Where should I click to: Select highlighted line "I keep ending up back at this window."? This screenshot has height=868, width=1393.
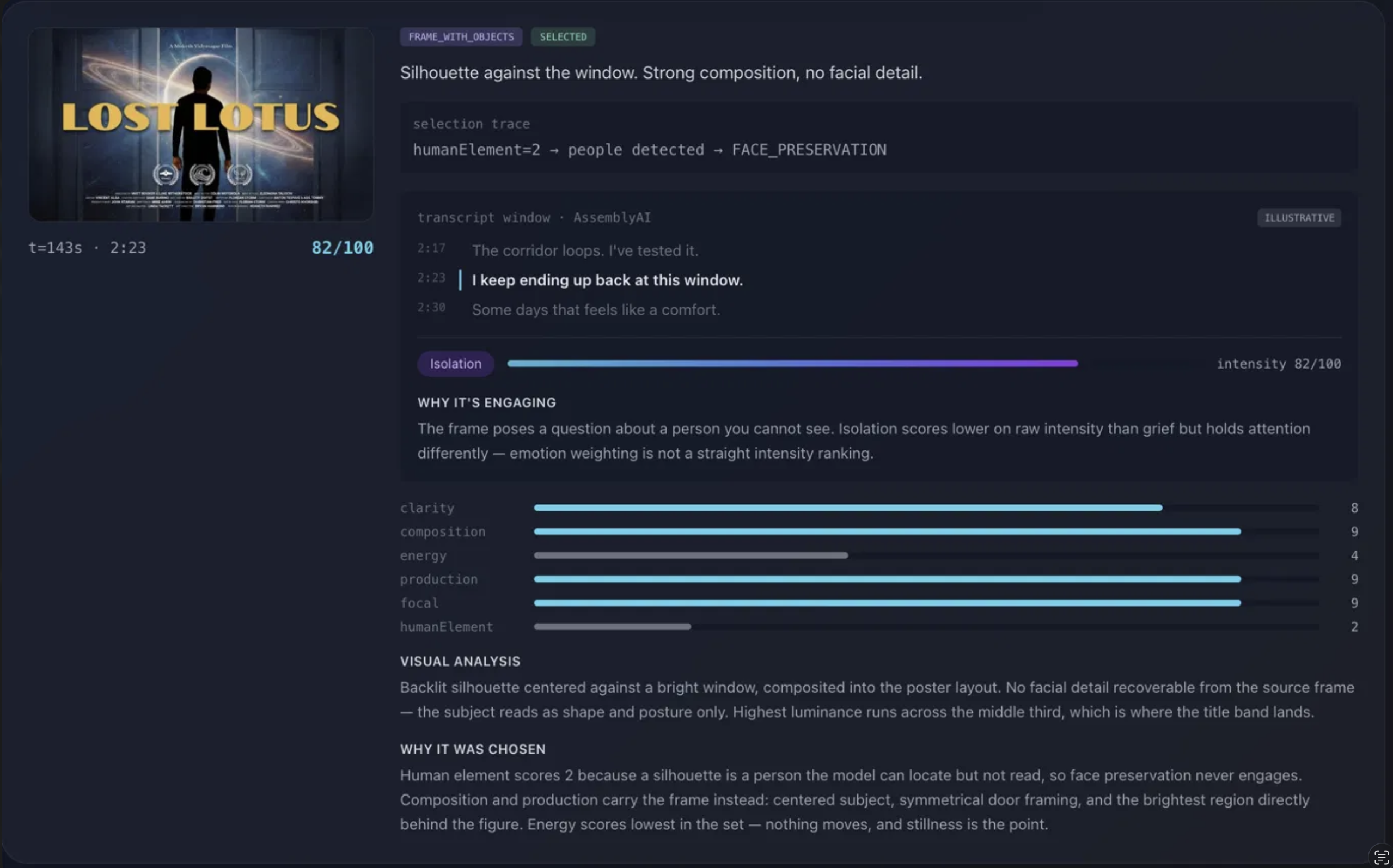tap(607, 280)
